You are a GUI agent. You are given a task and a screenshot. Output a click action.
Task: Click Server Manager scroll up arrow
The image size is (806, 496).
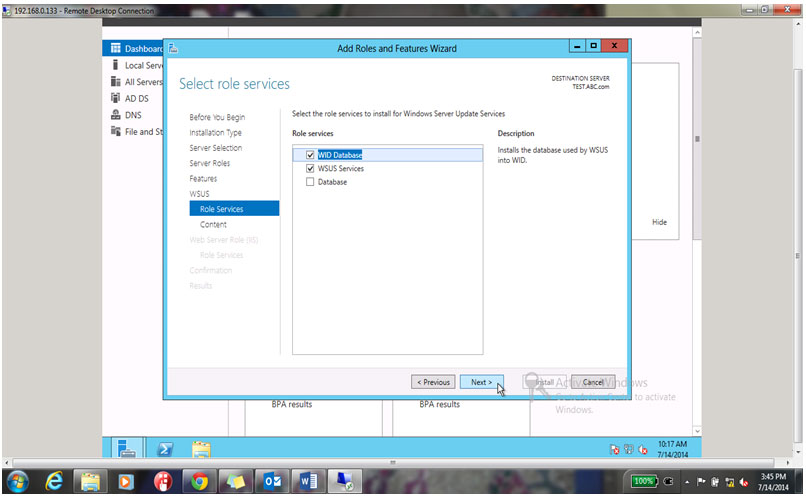coord(697,32)
